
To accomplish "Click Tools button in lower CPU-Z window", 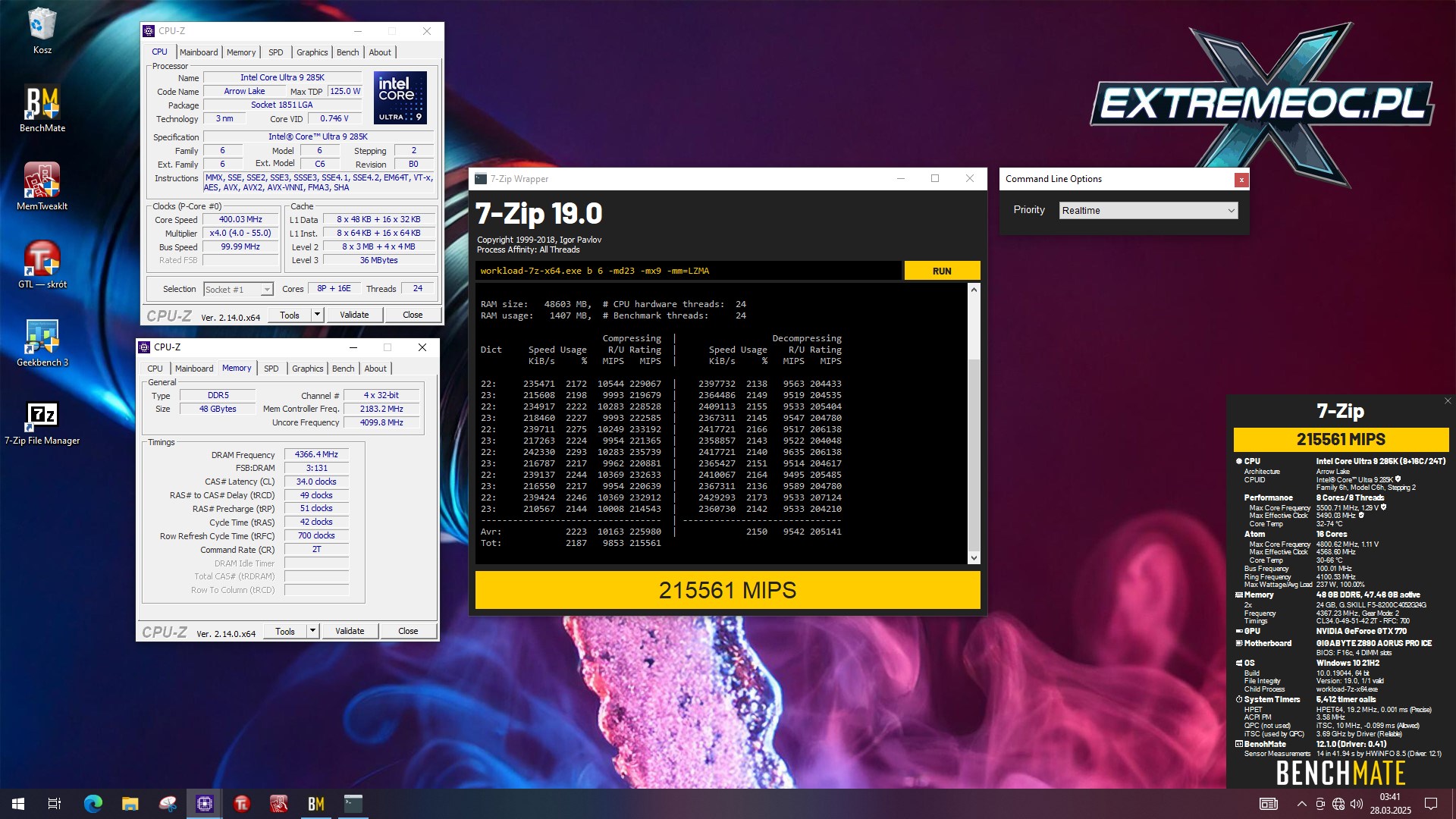I will pos(285,631).
